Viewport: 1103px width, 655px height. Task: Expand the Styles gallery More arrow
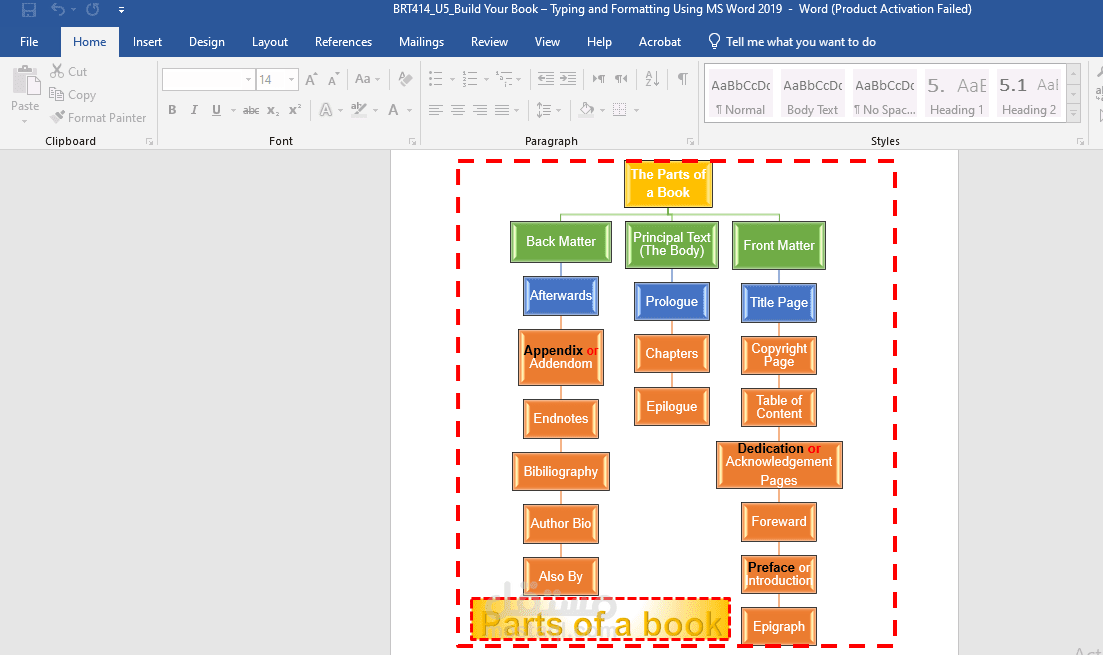[1073, 113]
